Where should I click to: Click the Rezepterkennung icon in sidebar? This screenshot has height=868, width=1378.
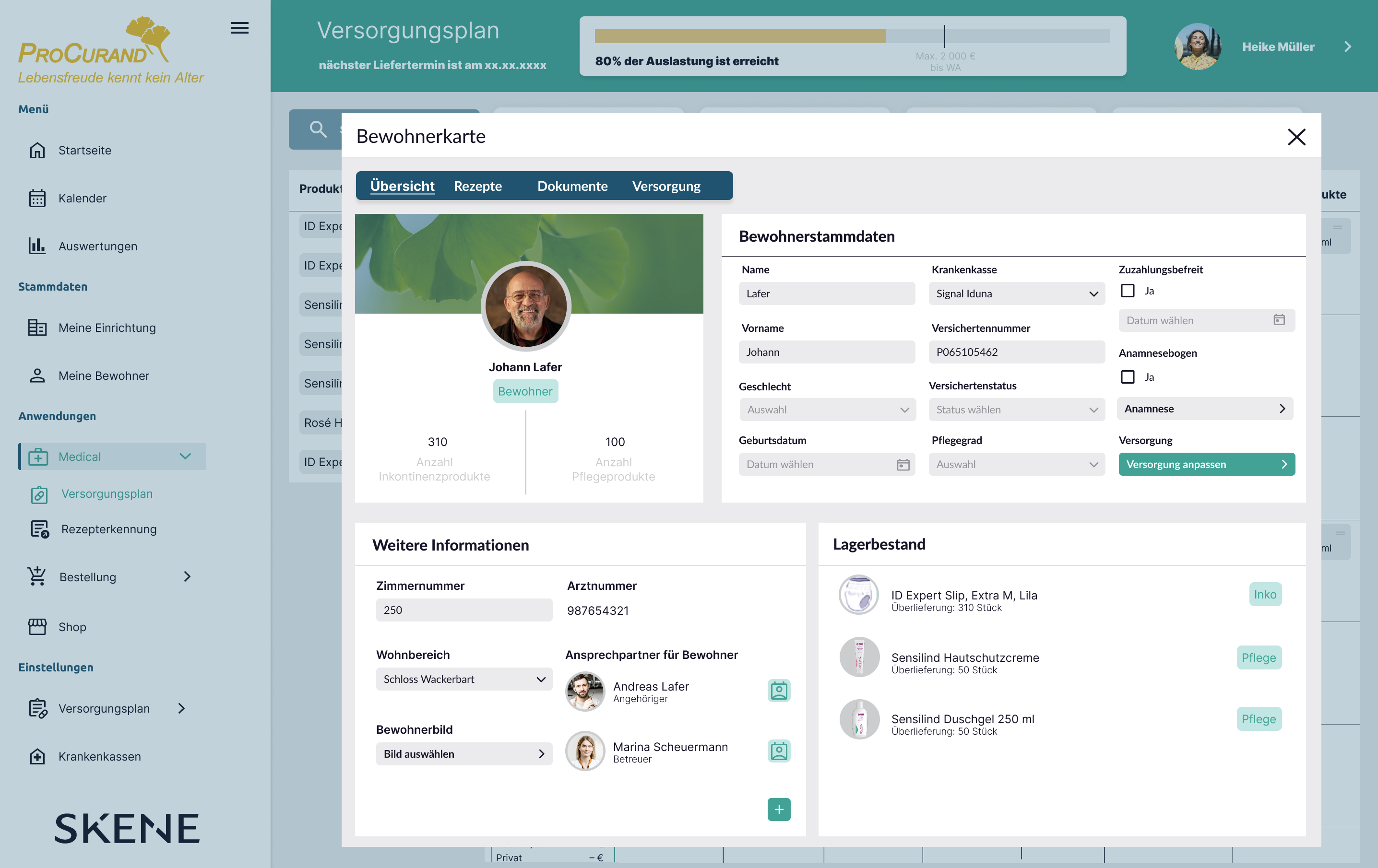(39, 529)
